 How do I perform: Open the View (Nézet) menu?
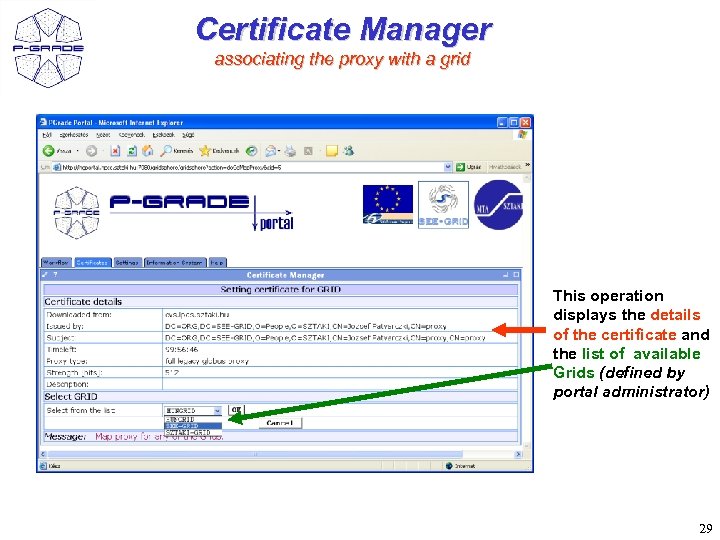coord(103,135)
